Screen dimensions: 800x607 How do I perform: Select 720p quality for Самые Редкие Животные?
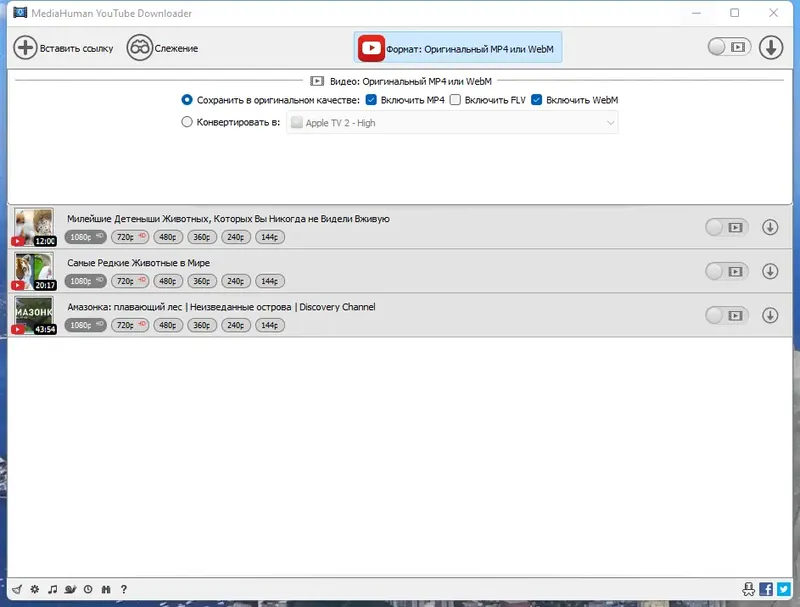tap(130, 281)
